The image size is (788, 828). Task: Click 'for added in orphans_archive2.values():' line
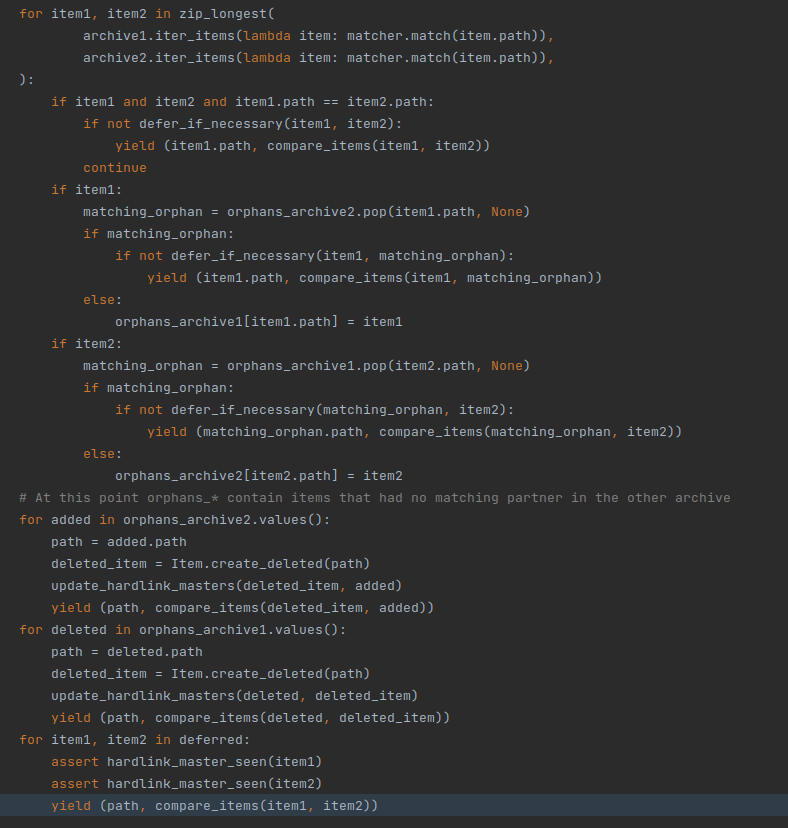coord(175,520)
